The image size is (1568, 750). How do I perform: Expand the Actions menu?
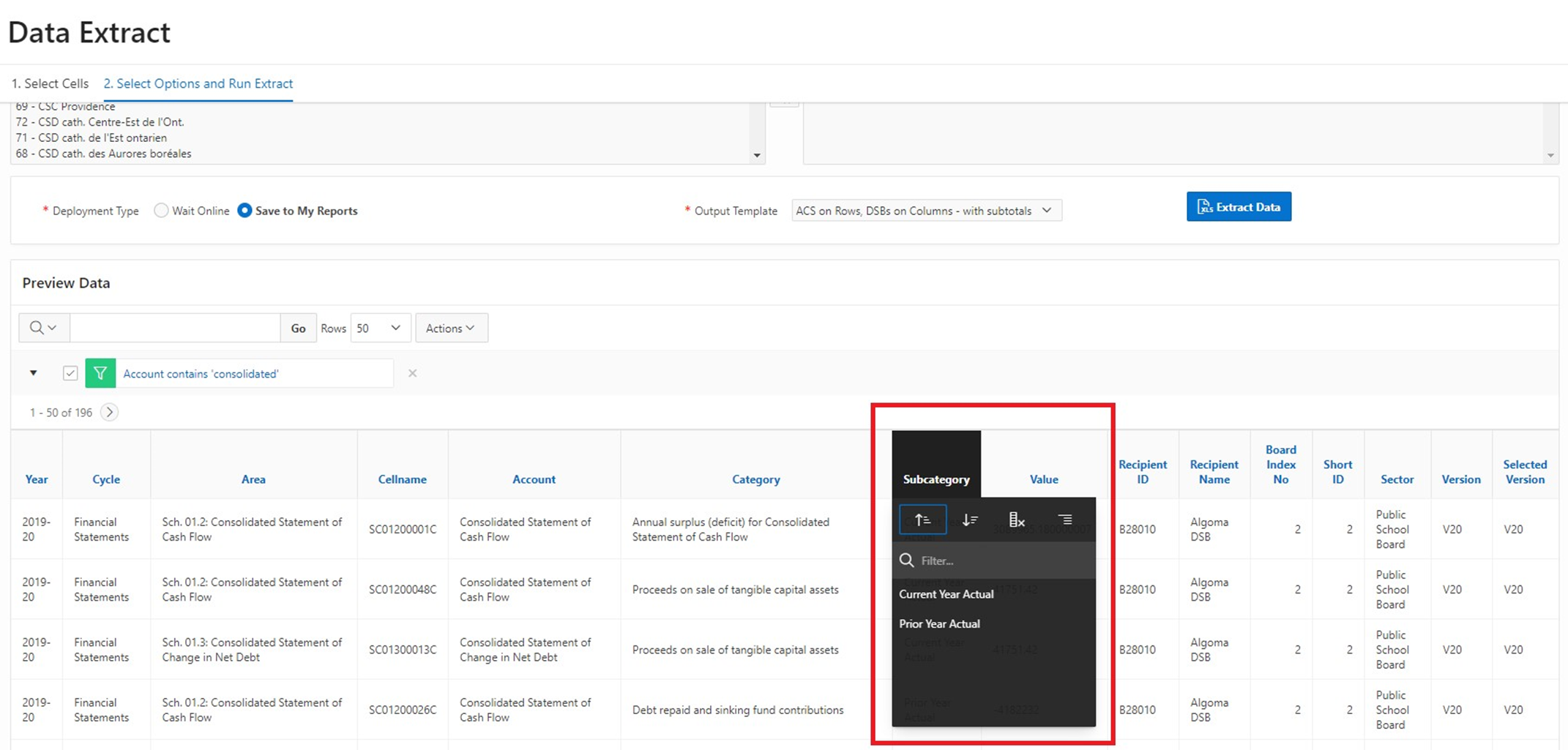(x=451, y=328)
